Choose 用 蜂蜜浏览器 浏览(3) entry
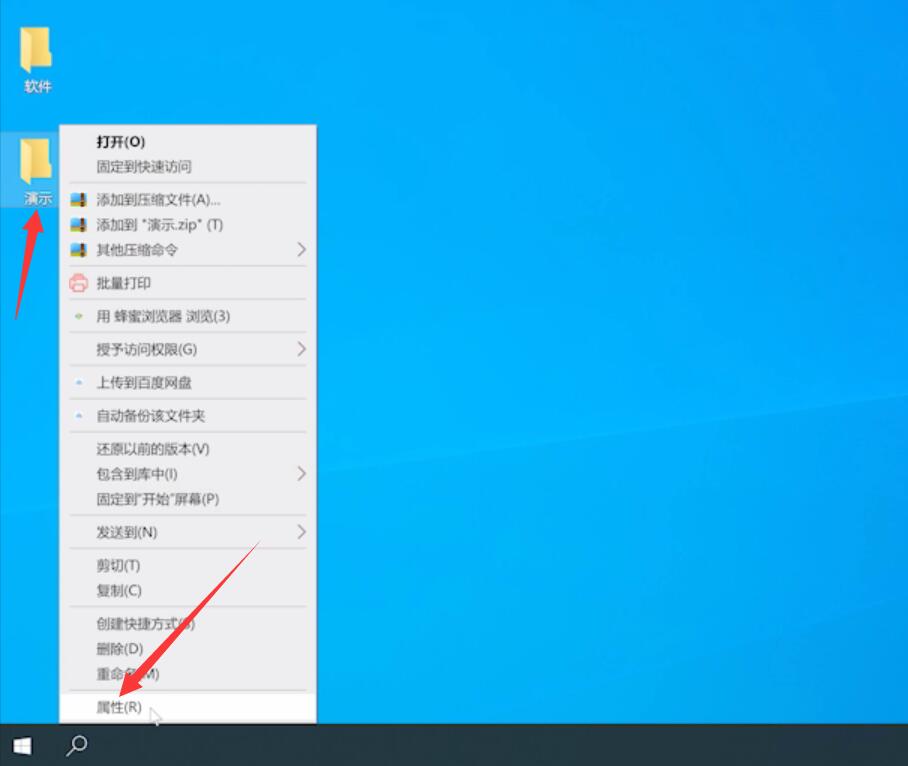The width and height of the screenshot is (908, 766). 188,316
